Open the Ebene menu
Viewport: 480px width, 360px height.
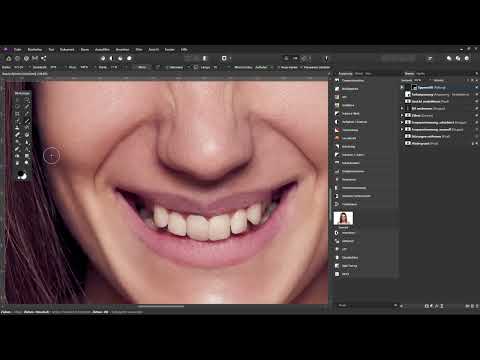(x=85, y=50)
